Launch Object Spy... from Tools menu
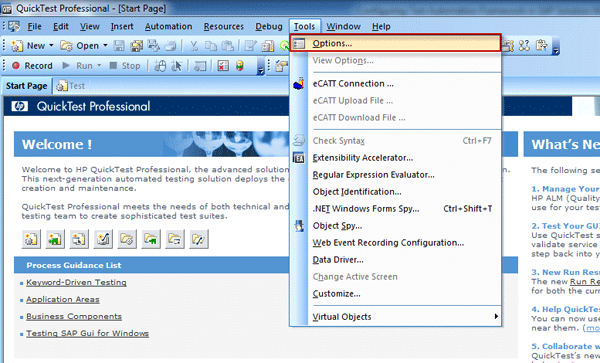This screenshot has width=600, height=363. 395,226
